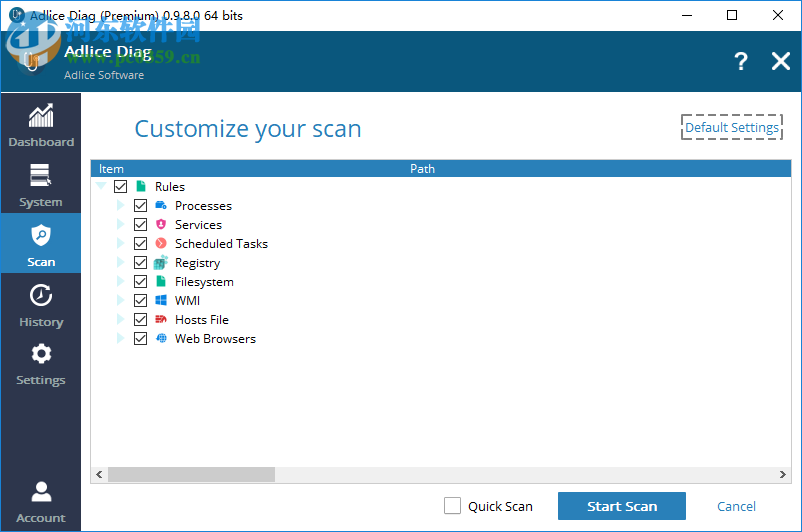Click the Hosts File red icon

tap(161, 319)
